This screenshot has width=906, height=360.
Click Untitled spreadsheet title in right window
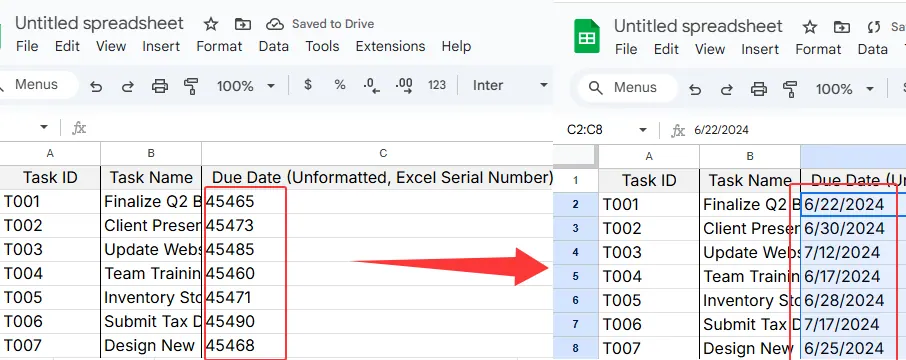(698, 26)
